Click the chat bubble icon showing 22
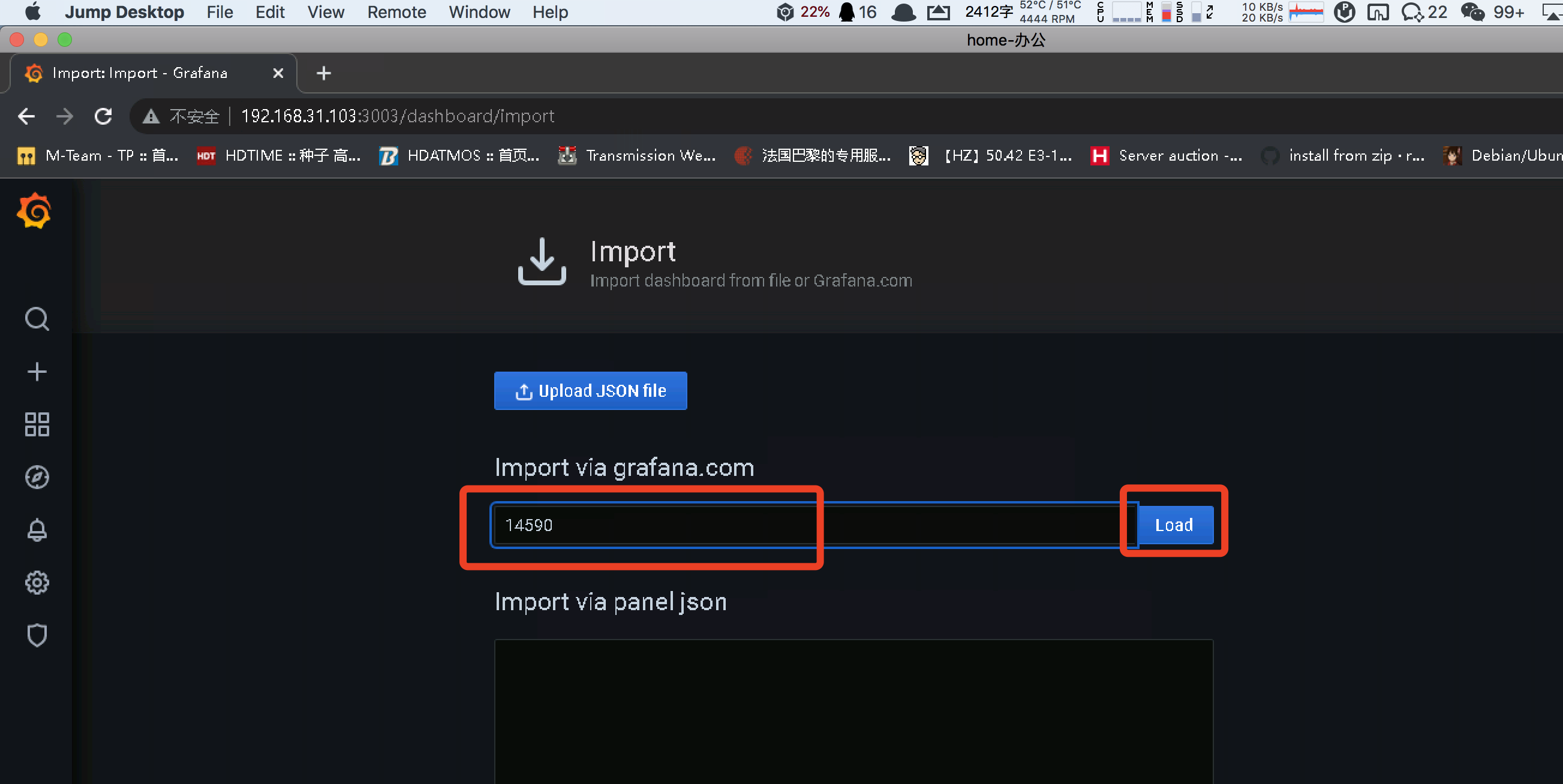The image size is (1563, 784). point(1424,12)
